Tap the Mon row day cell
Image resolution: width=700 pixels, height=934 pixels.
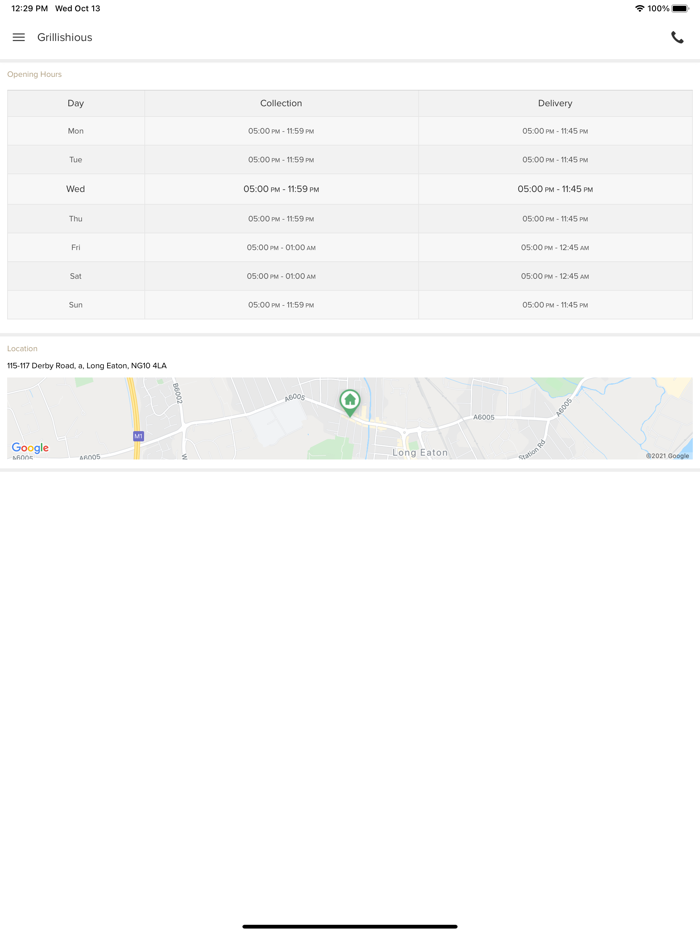[76, 131]
